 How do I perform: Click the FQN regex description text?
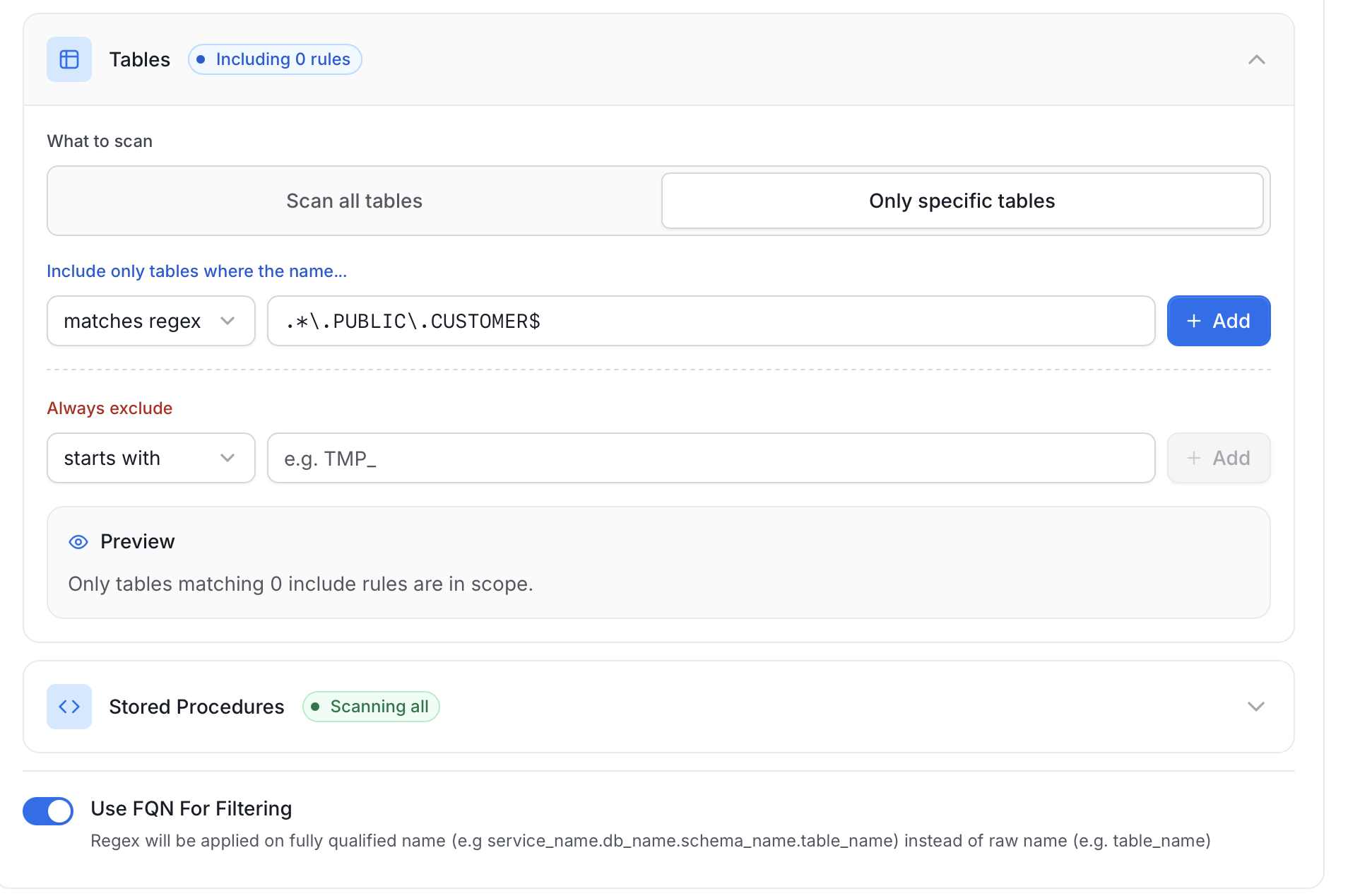651,841
